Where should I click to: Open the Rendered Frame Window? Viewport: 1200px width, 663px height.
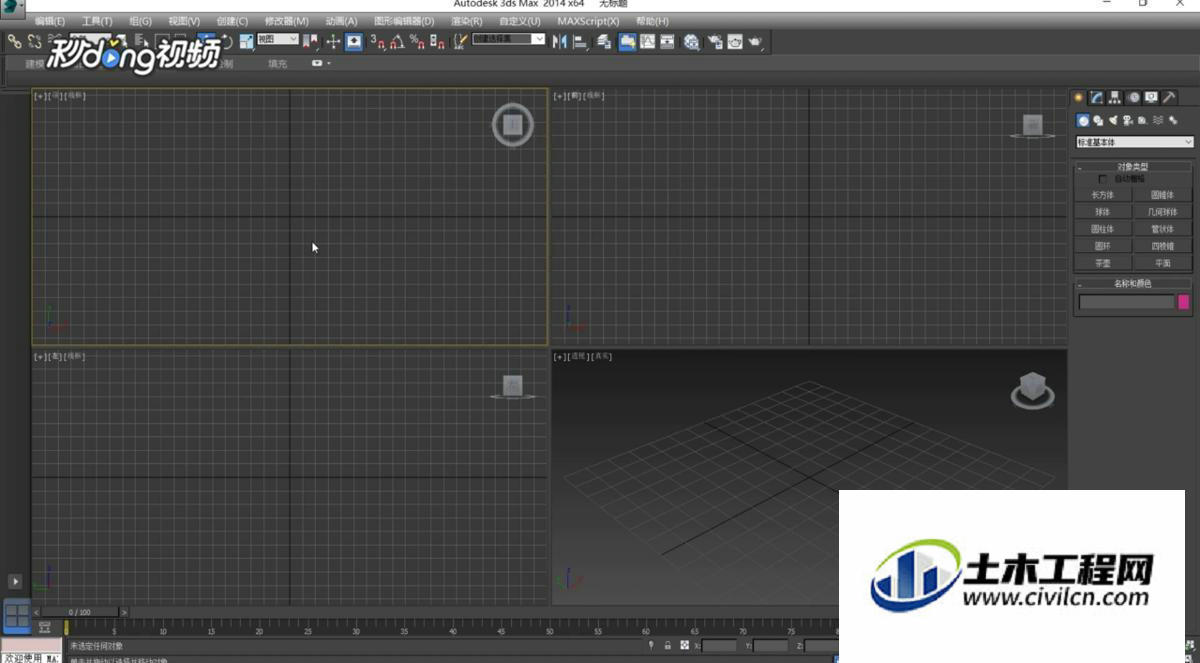[735, 41]
